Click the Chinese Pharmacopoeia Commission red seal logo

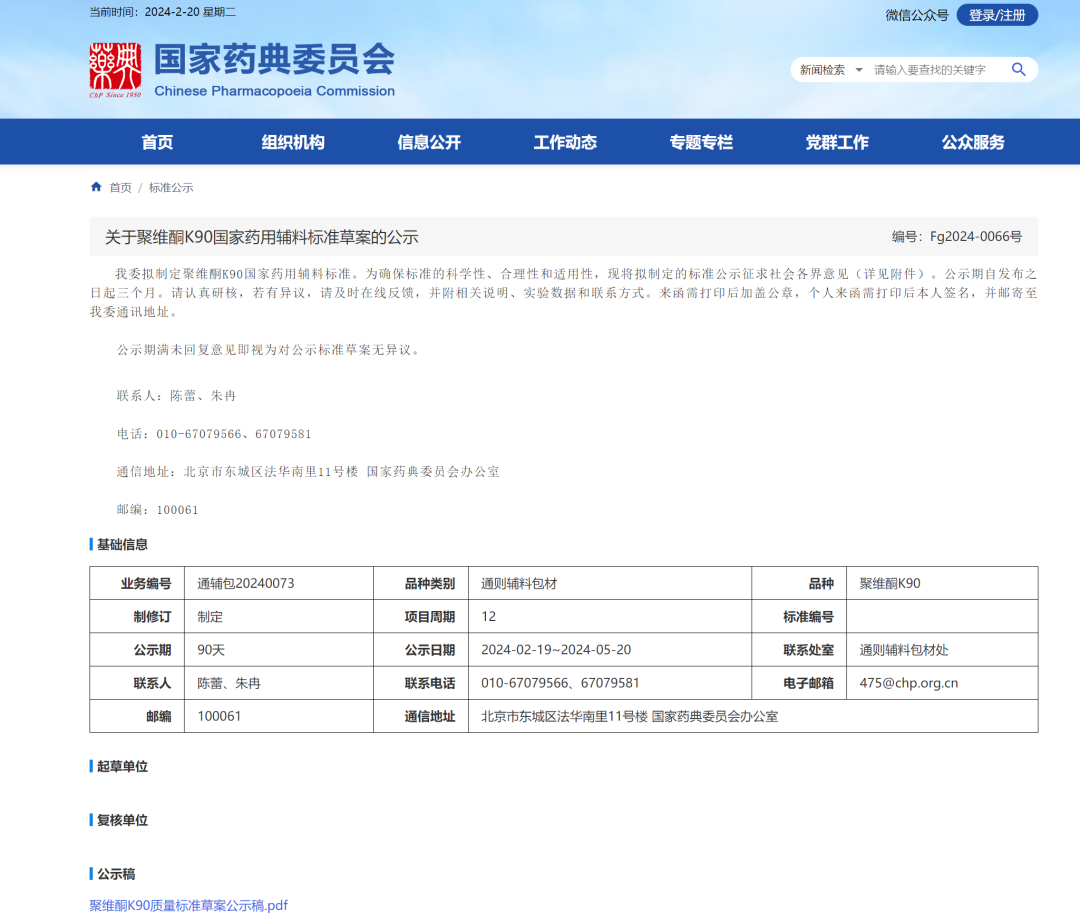pyautogui.click(x=115, y=70)
